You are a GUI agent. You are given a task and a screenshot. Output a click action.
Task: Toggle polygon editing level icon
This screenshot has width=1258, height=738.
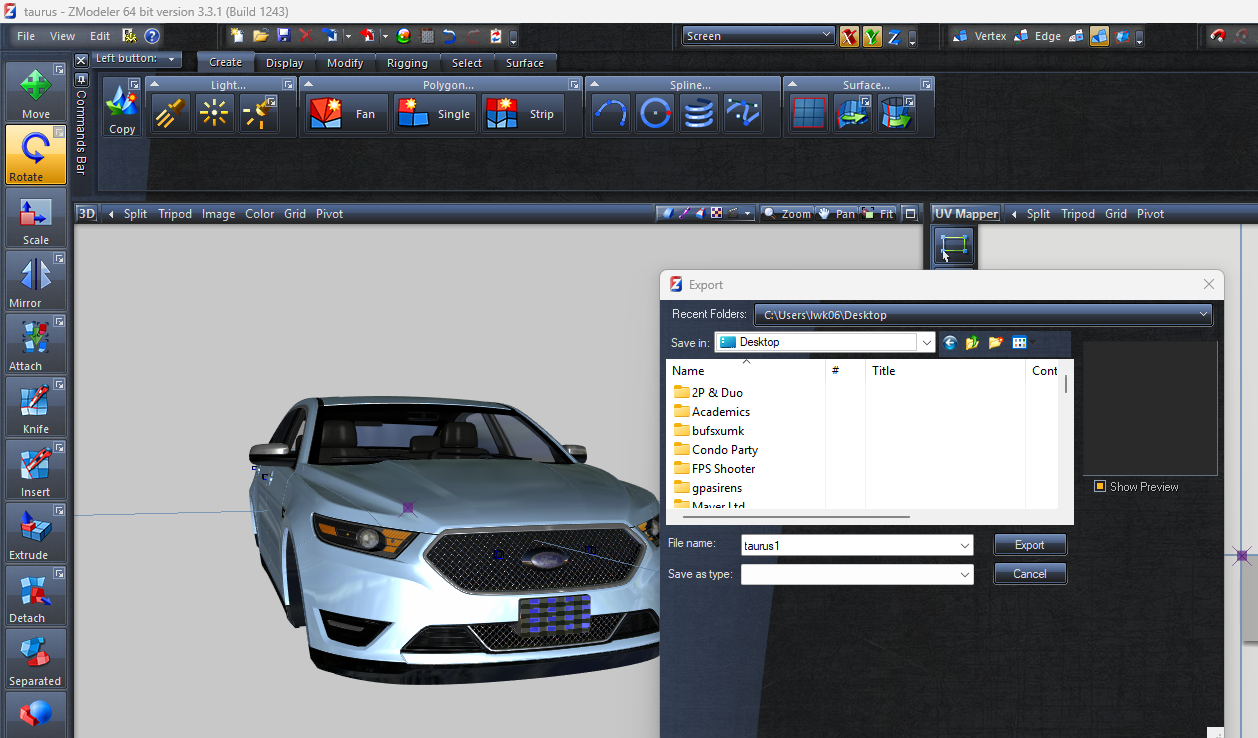(1076, 36)
